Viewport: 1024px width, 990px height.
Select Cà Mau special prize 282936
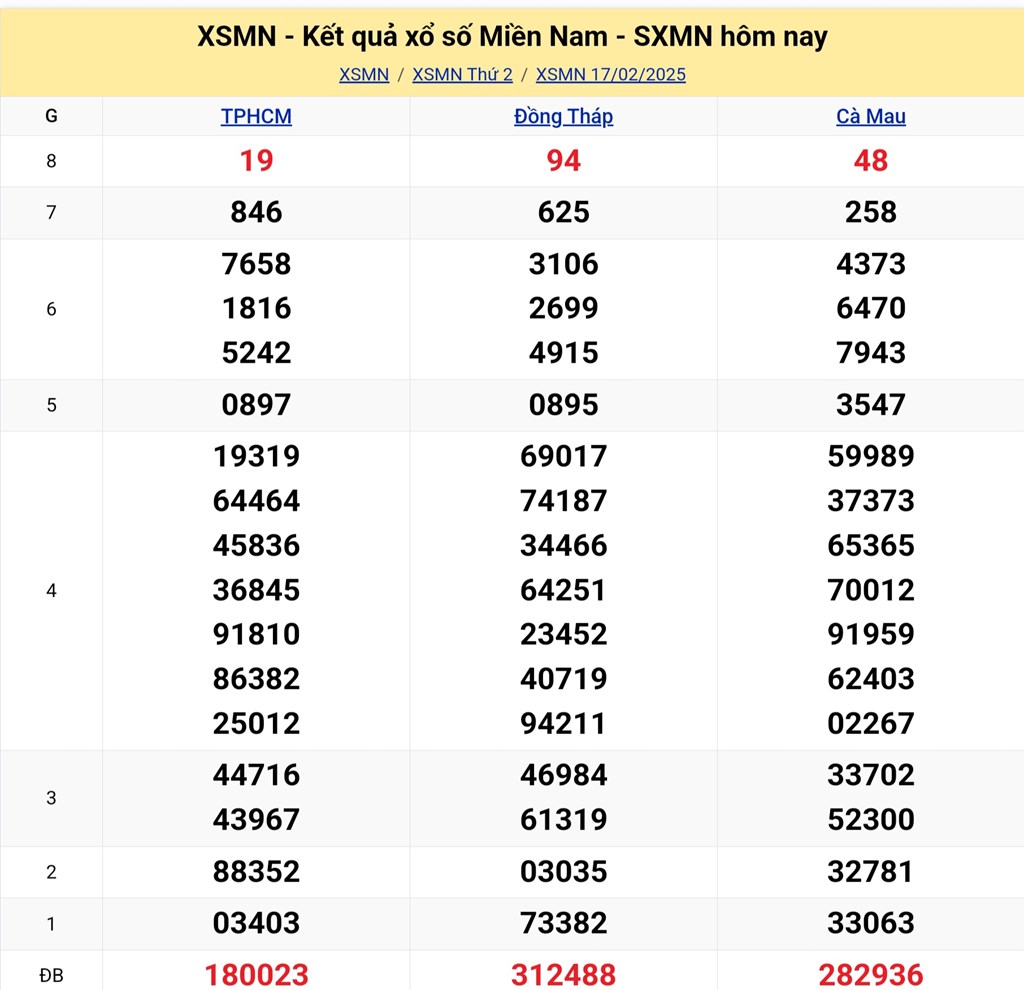click(871, 975)
